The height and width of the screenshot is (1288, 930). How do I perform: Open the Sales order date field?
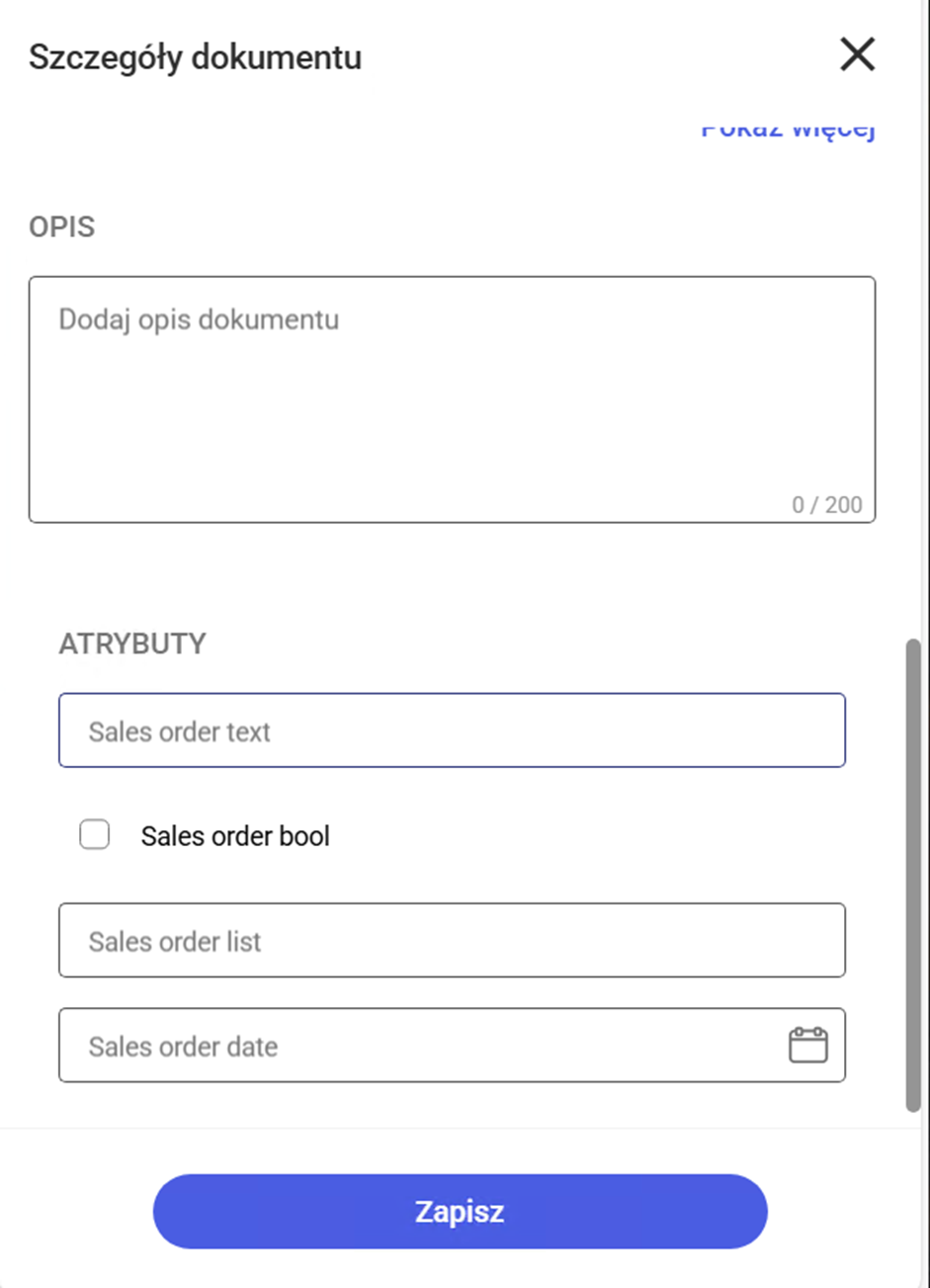pyautogui.click(x=452, y=1045)
